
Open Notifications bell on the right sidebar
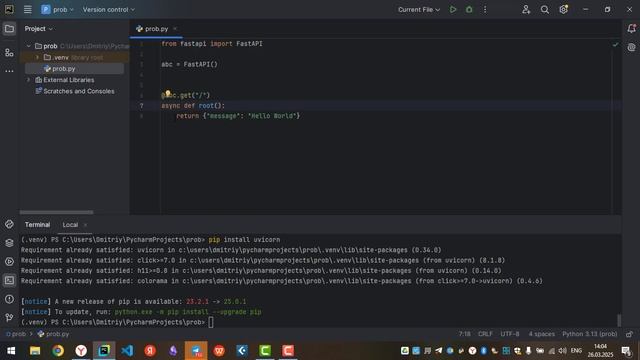(631, 29)
